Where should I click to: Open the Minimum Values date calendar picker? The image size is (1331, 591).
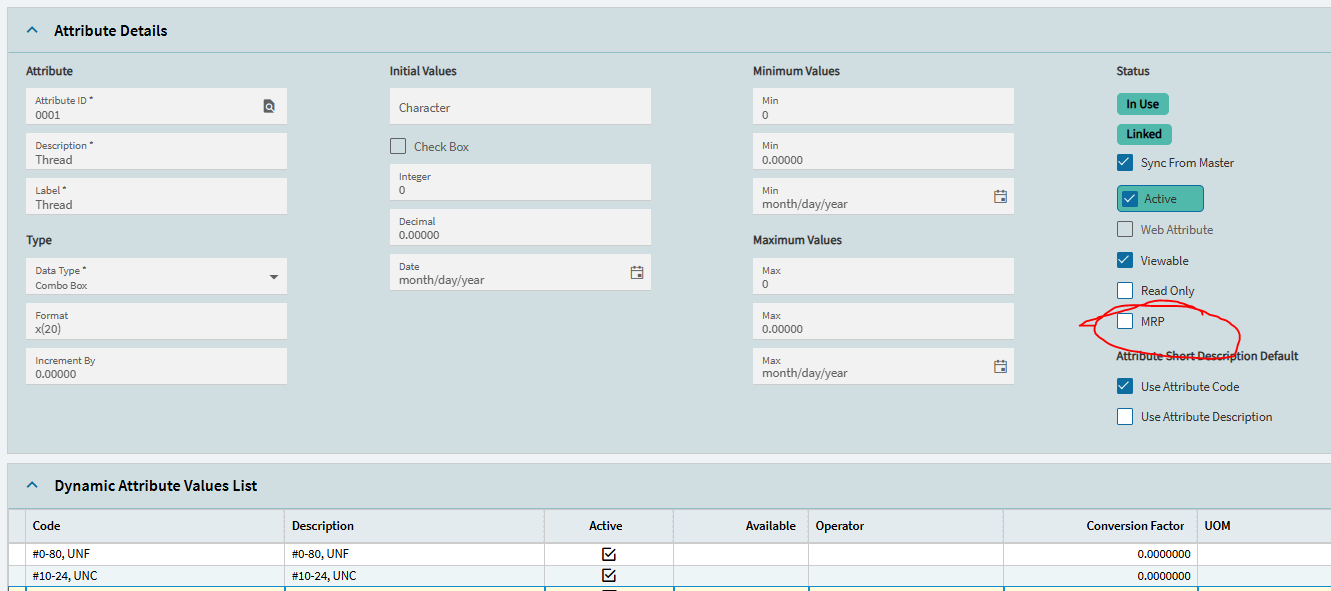point(1000,196)
